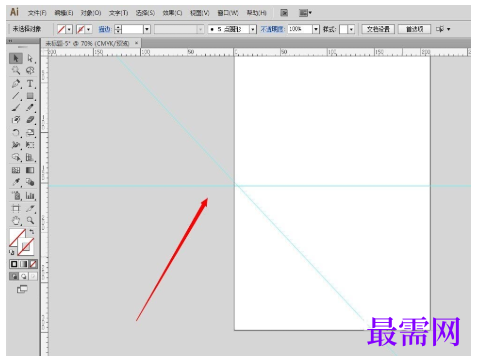Click the Go to Bridge icon
This screenshot has width=479, height=363.
click(x=284, y=13)
